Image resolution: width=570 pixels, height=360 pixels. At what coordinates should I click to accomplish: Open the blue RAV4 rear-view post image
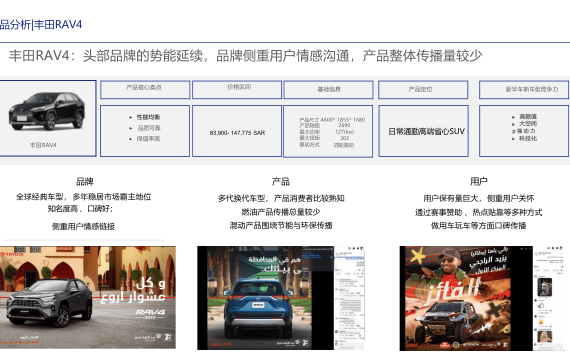[265, 298]
